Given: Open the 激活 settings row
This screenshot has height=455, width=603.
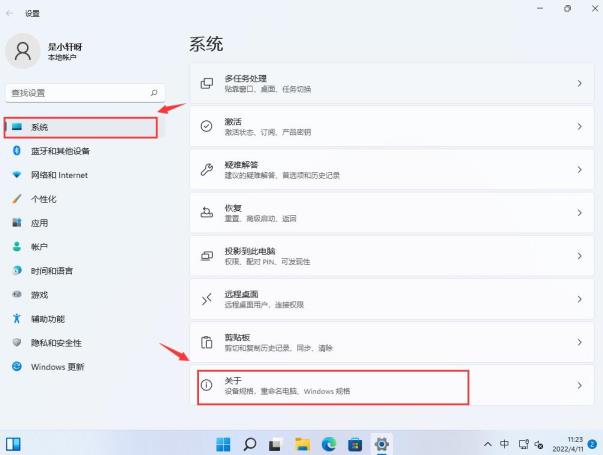Looking at the screenshot, I should point(392,127).
